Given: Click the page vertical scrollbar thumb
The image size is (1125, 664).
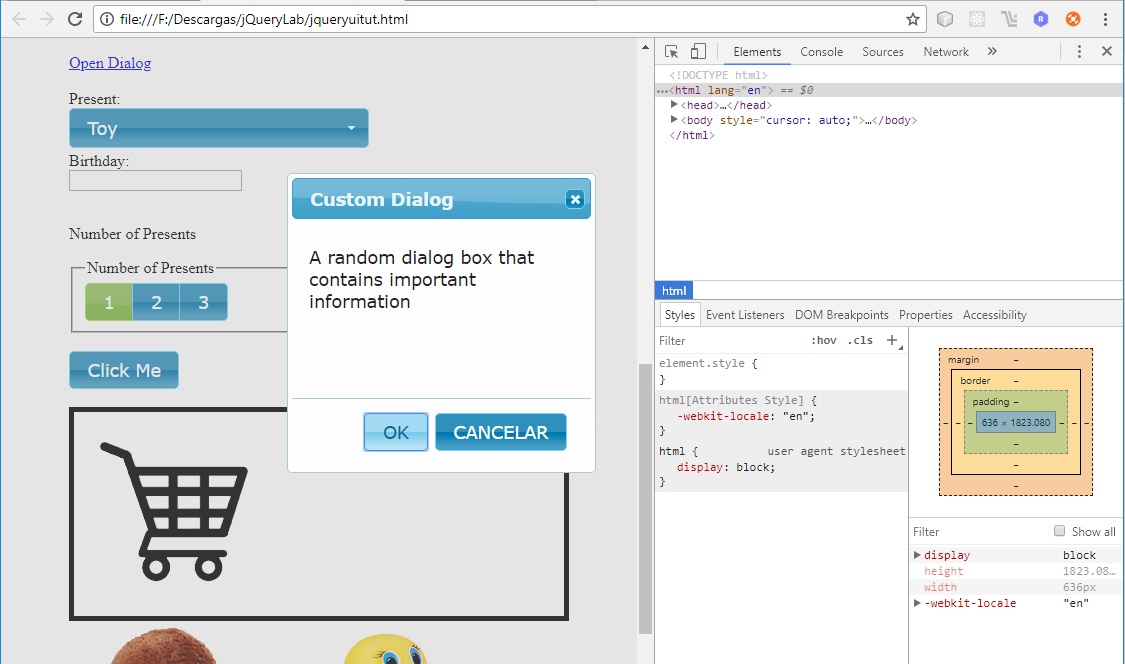Looking at the screenshot, I should click(x=645, y=499).
